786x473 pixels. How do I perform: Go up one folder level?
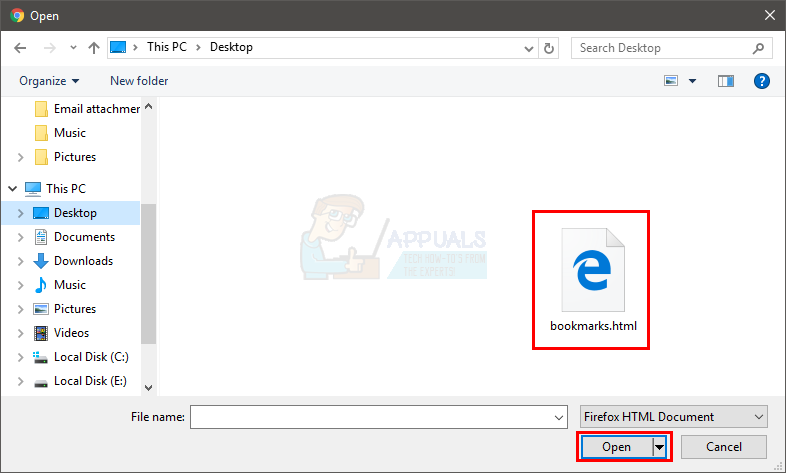pos(94,48)
